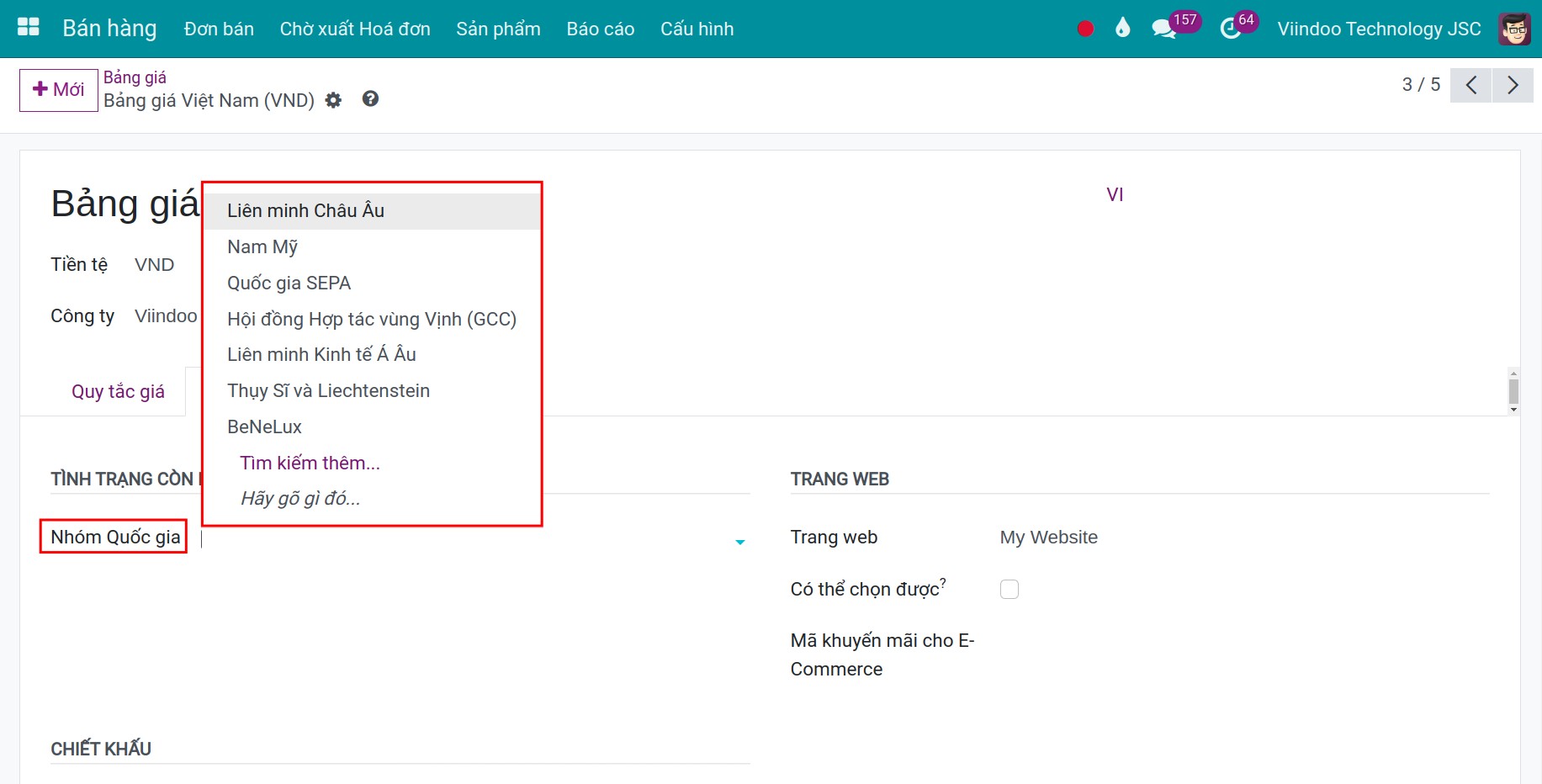Select 'Liên minh Châu Âu' from dropdown list

click(x=305, y=211)
